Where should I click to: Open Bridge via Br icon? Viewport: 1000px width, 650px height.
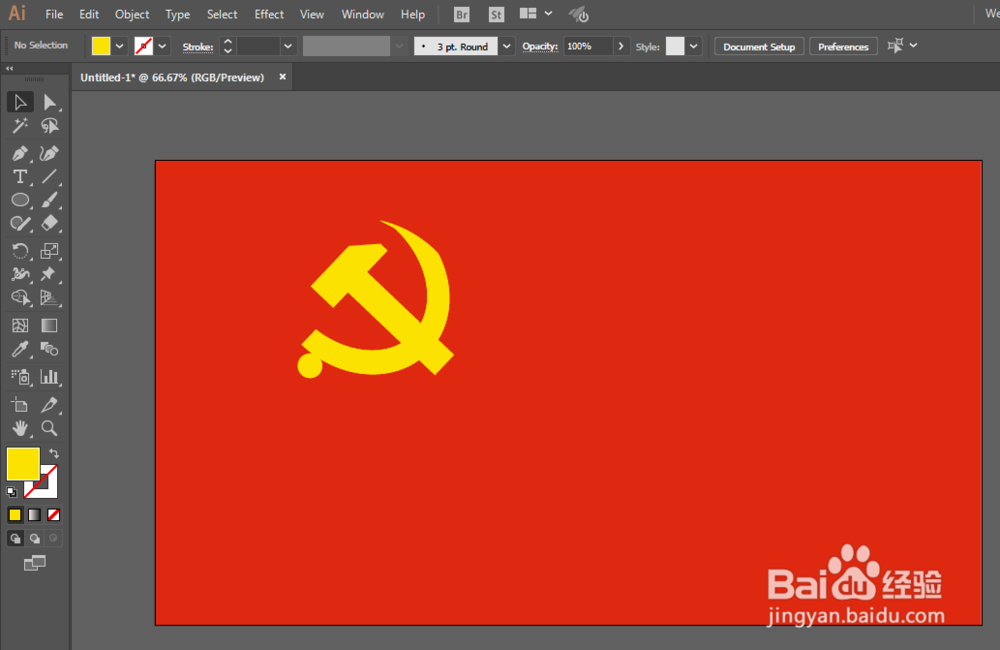coord(462,14)
